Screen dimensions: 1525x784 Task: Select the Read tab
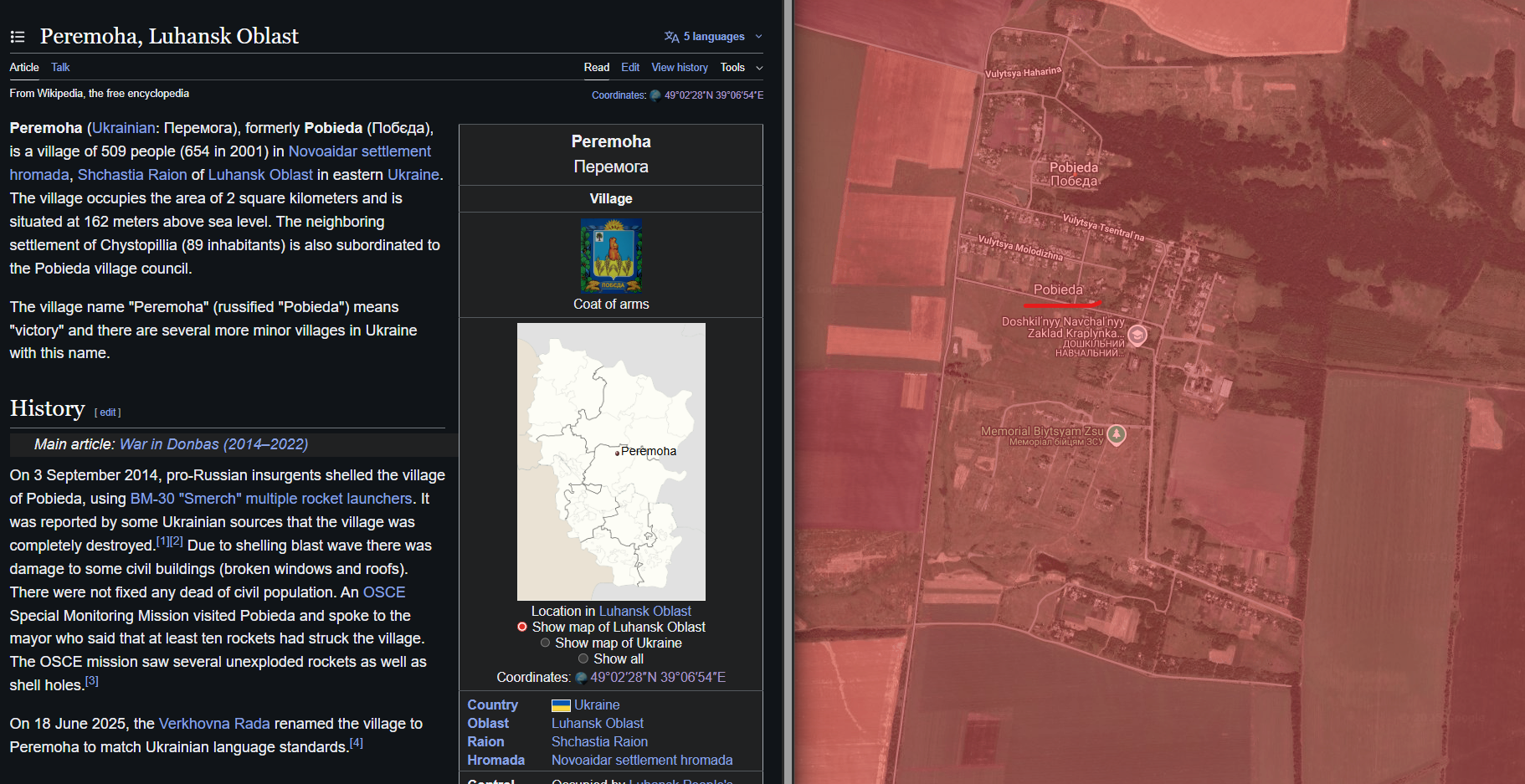point(597,68)
